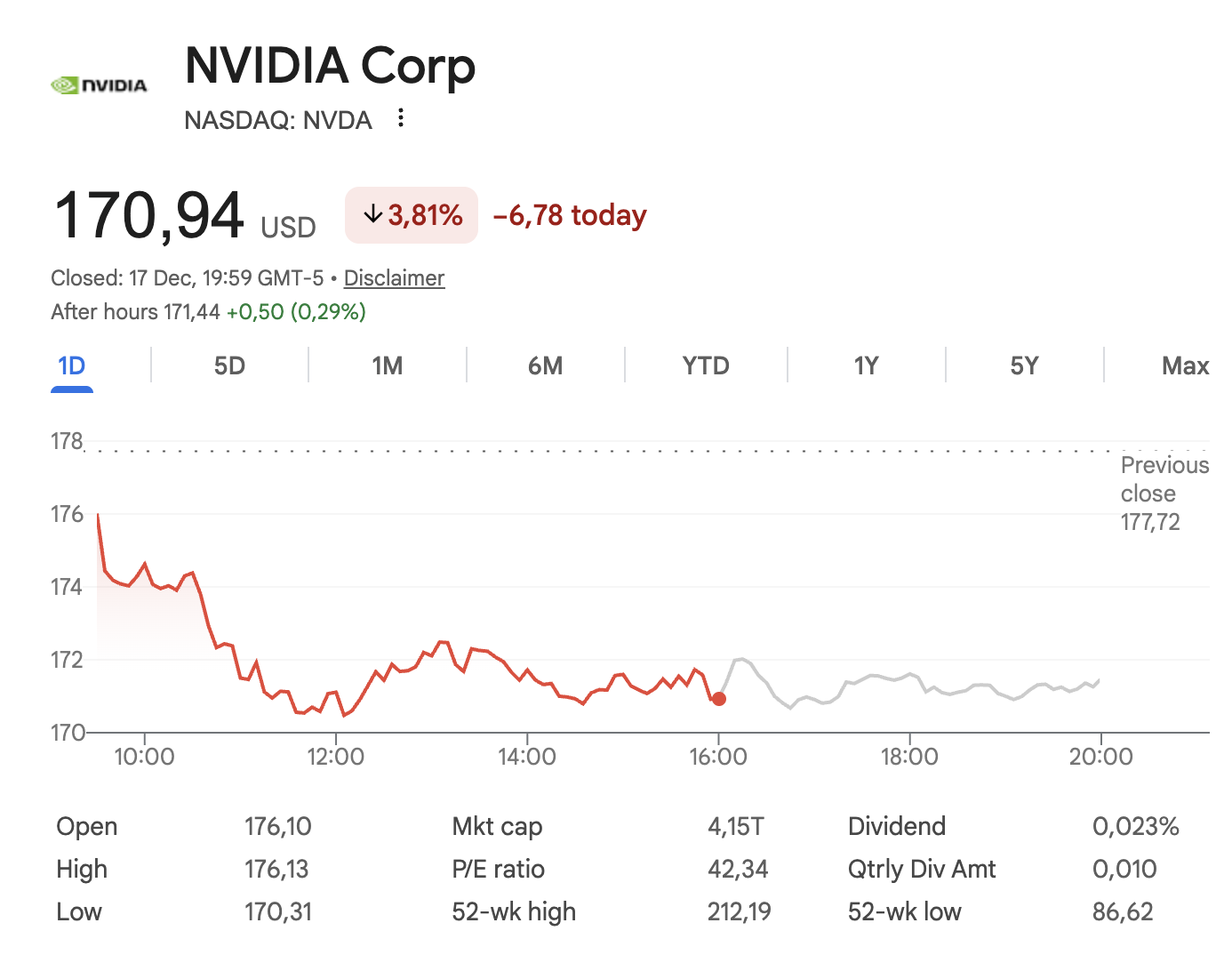The width and height of the screenshot is (1232, 955).
Task: Click the Previous close 177,72 label
Action: point(1164,494)
